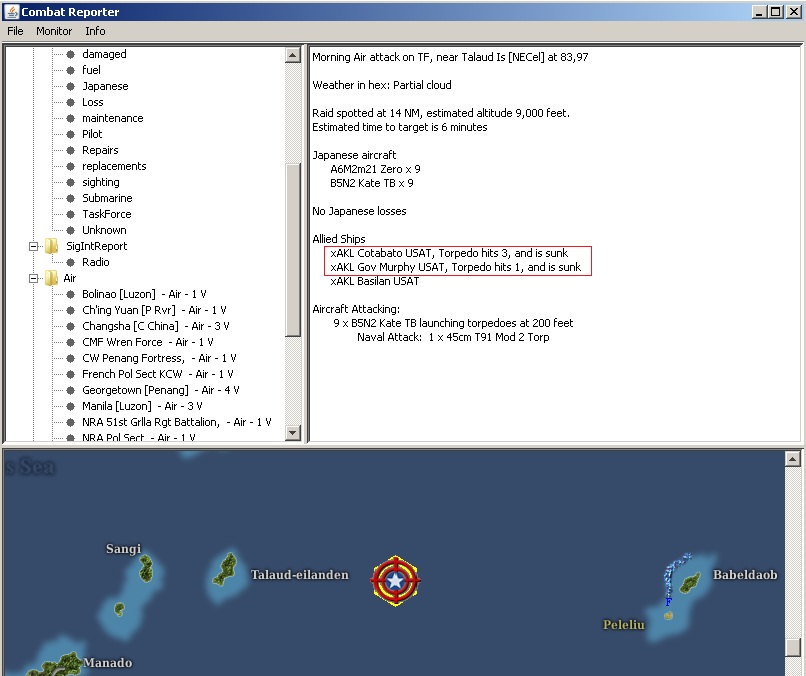Open the Repairs tree entry
This screenshot has width=806, height=676.
coord(100,150)
